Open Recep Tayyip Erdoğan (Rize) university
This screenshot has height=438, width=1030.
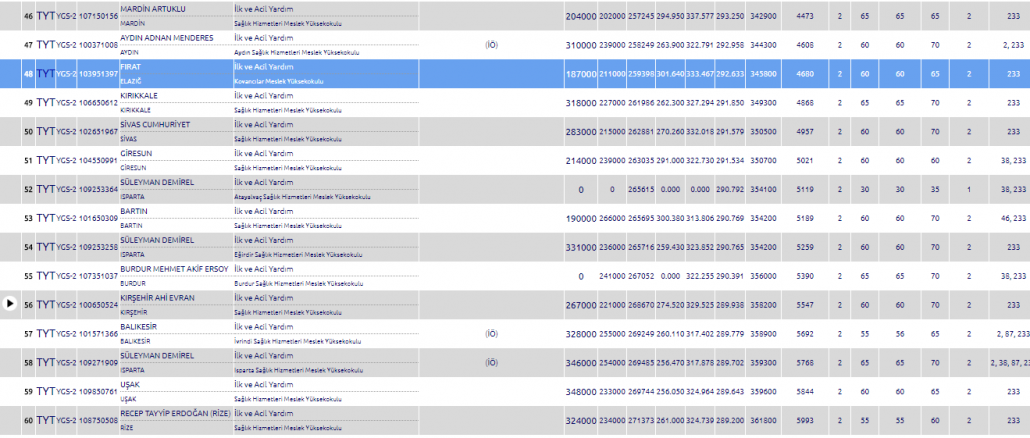click(174, 413)
